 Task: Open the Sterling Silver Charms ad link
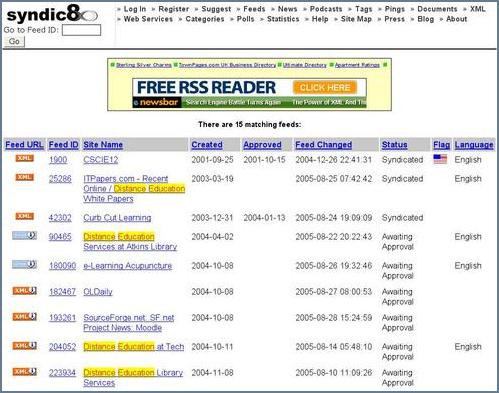coord(144,65)
